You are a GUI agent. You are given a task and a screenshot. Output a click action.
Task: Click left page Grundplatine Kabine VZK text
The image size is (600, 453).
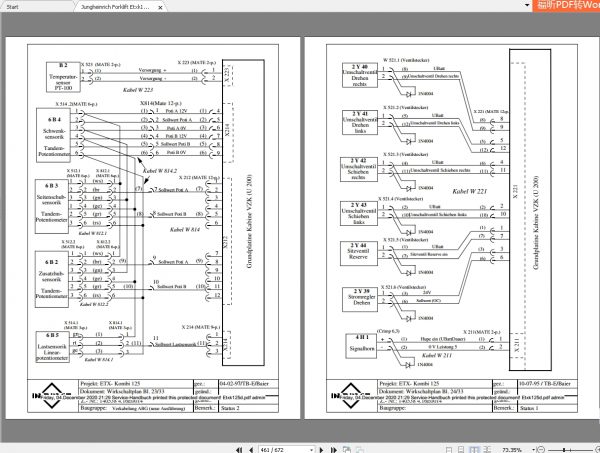pyautogui.click(x=249, y=221)
